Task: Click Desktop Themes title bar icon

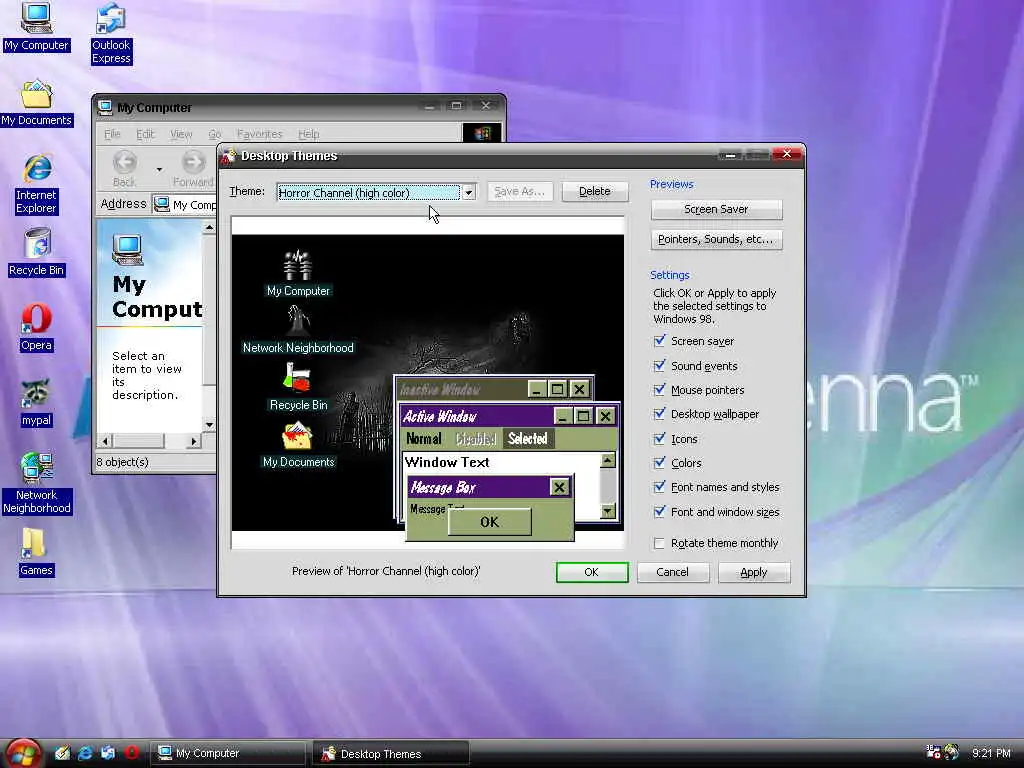Action: (x=229, y=156)
